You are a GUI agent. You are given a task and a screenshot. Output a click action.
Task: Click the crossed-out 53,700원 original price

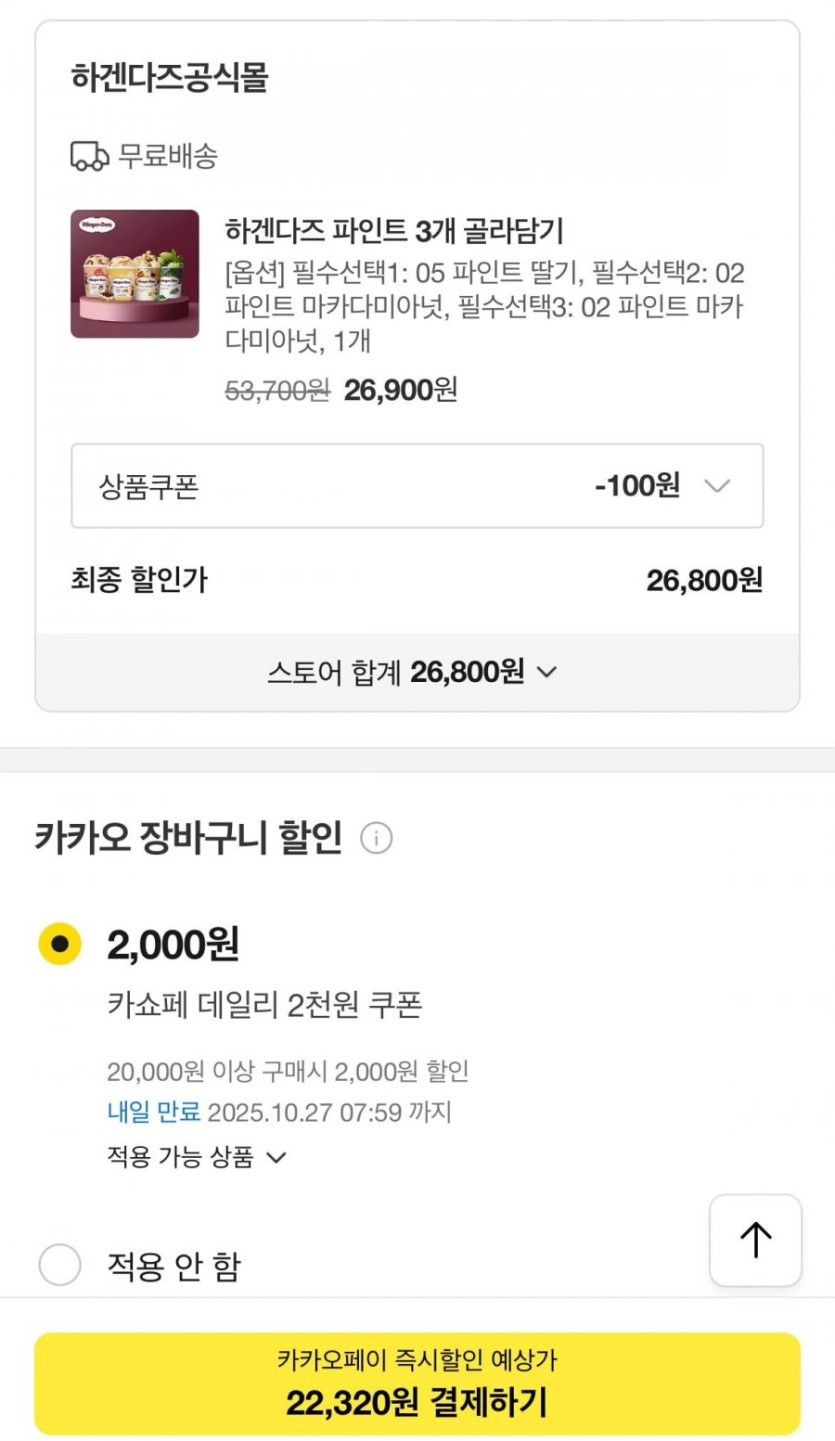[x=277, y=390]
